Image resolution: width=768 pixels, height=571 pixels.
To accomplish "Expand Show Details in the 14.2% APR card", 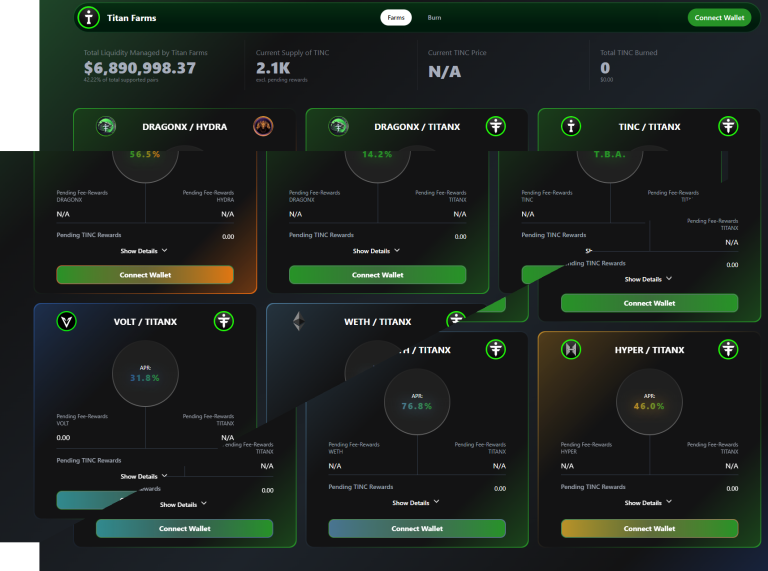I will (376, 251).
